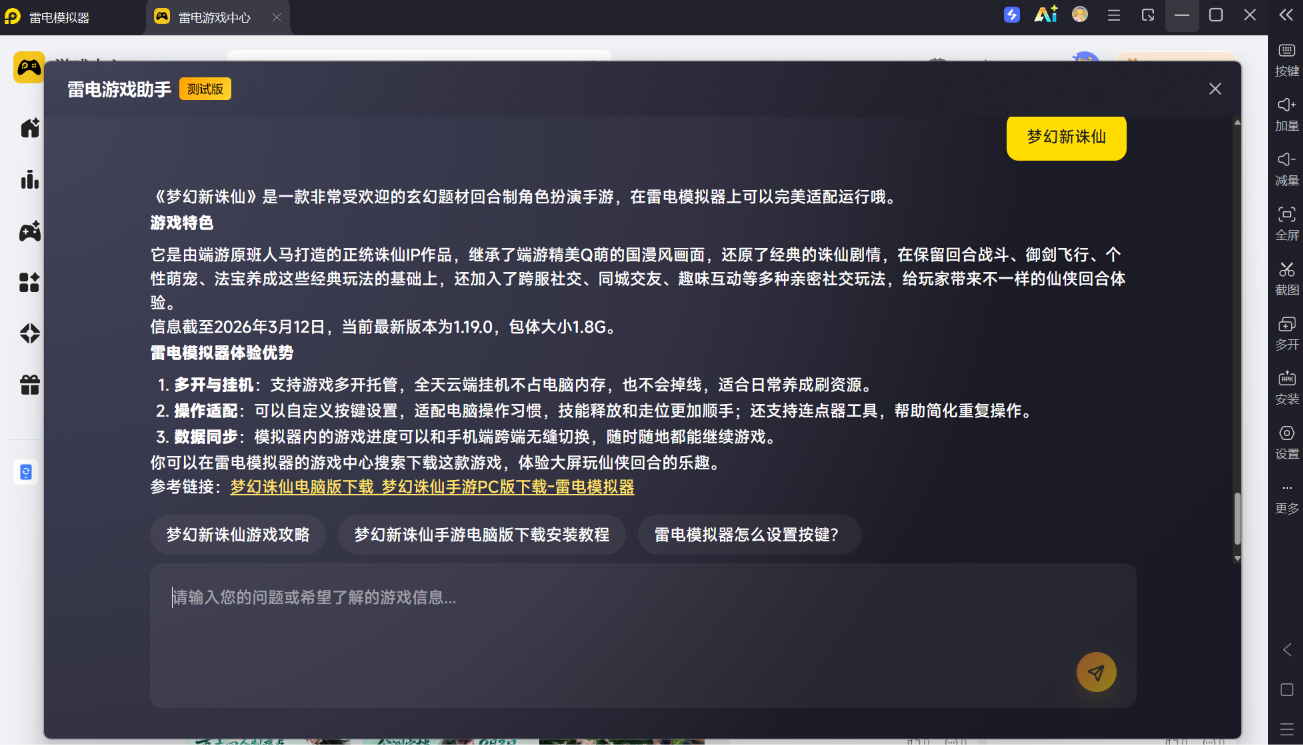The height and width of the screenshot is (745, 1303).
Task: Click the 测试版 badge
Action: coord(205,89)
